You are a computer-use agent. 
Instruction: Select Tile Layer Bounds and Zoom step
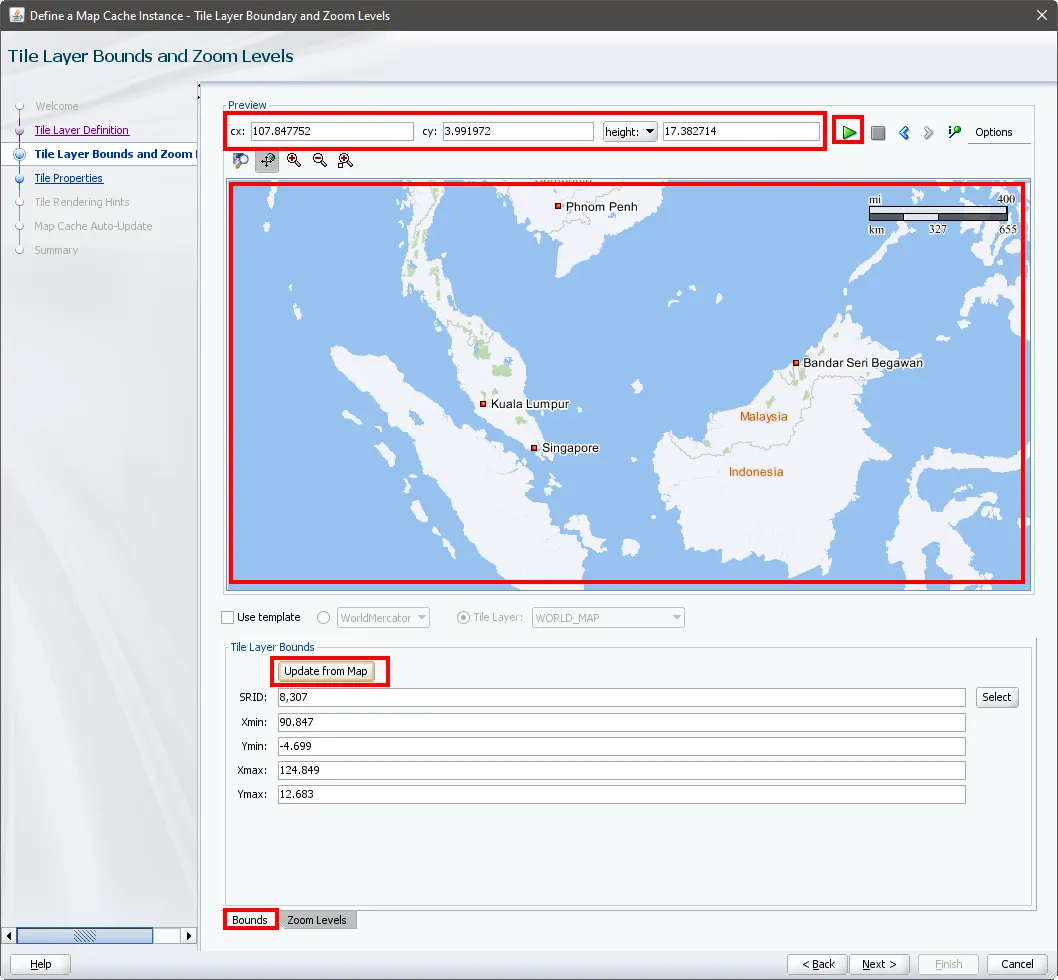click(x=115, y=154)
